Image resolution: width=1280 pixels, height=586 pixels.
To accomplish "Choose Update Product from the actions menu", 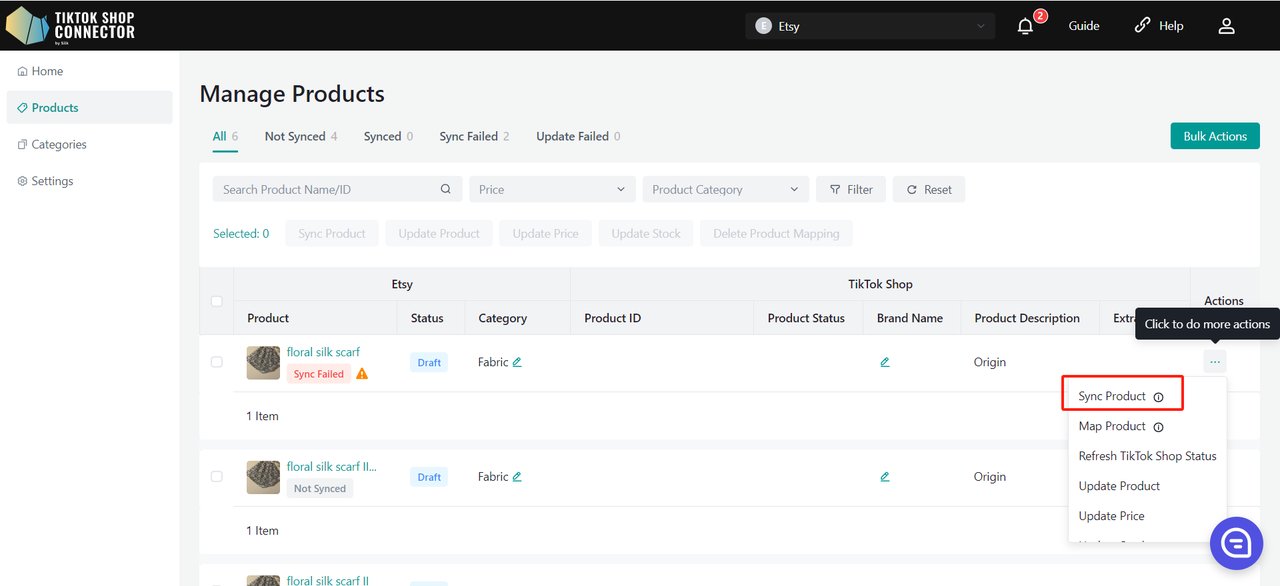I will coord(1147,486).
